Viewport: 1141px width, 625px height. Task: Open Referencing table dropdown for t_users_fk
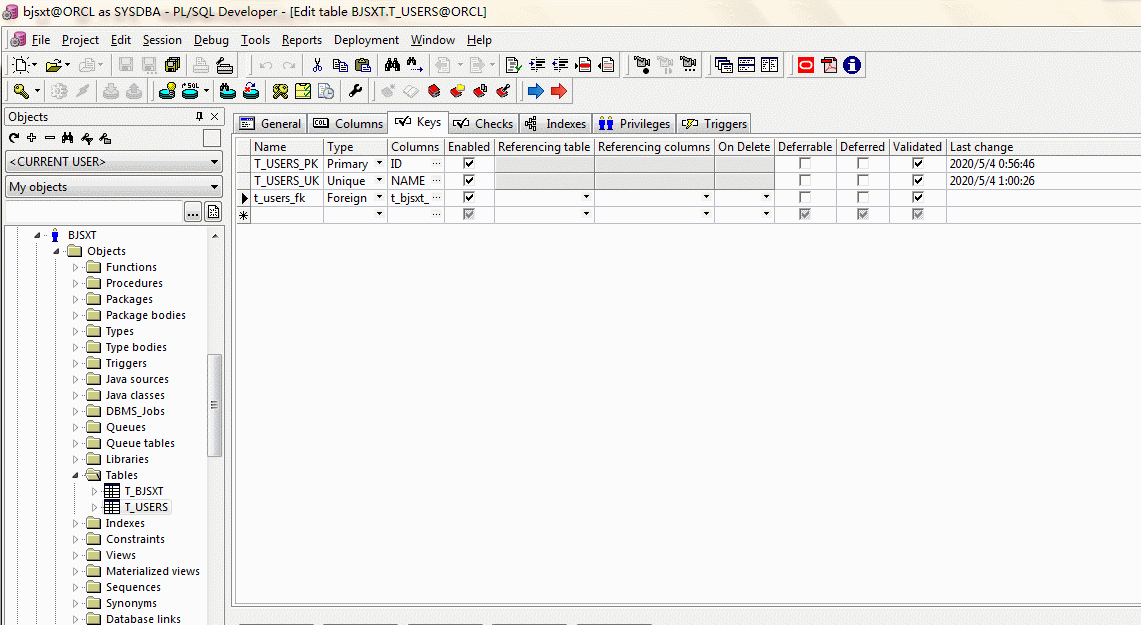click(x=586, y=197)
